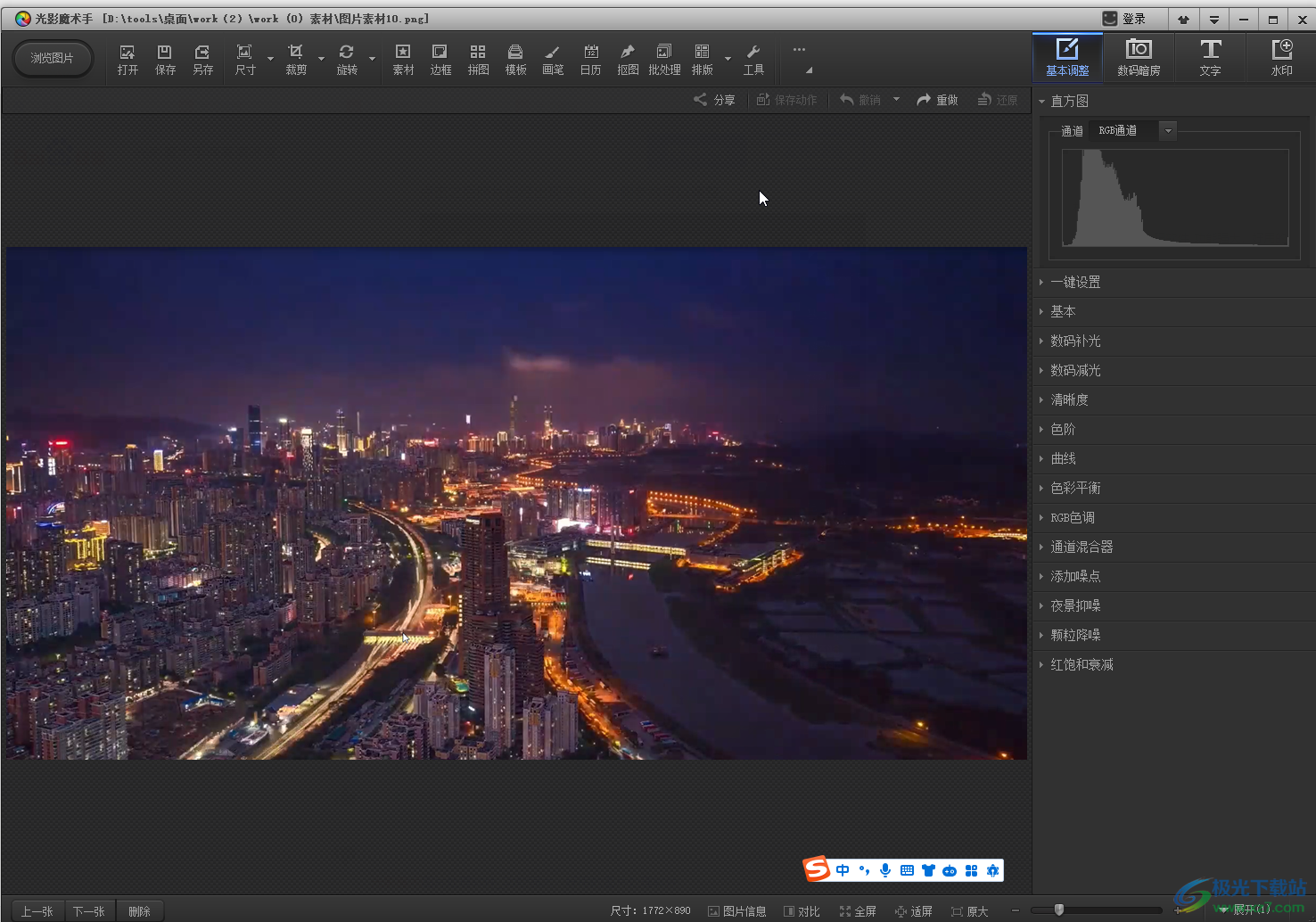The width and height of the screenshot is (1316, 922).
Task: Toggle 对比 (Compare) view
Action: tap(802, 911)
